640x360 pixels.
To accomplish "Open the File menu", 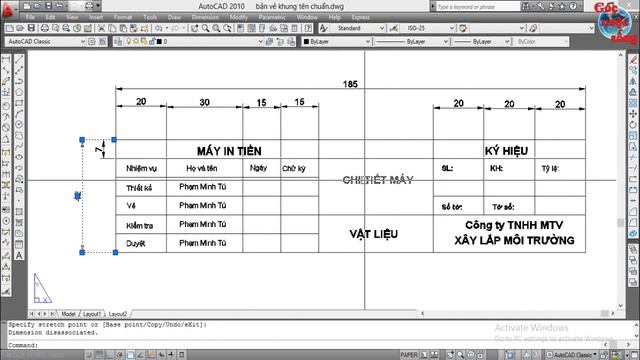I will (30, 18).
